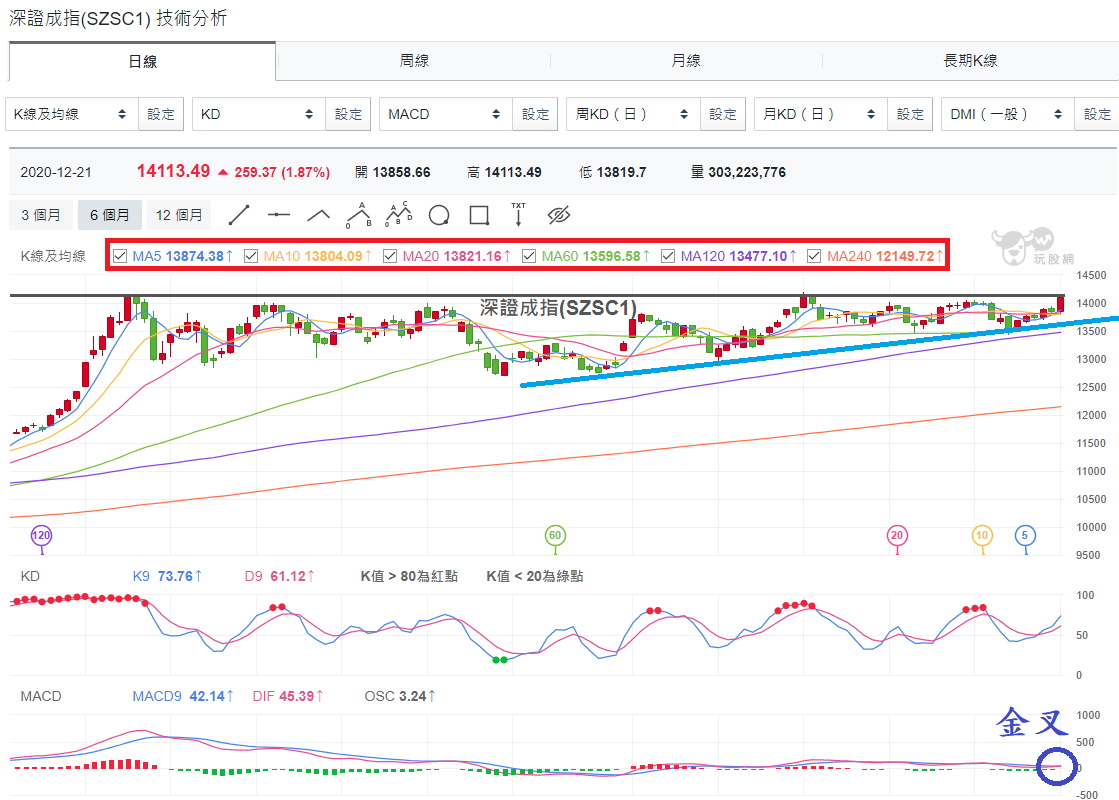Screen dimensions: 1119x800
Task: Select the A-B wave drawing tool
Action: [x=359, y=215]
